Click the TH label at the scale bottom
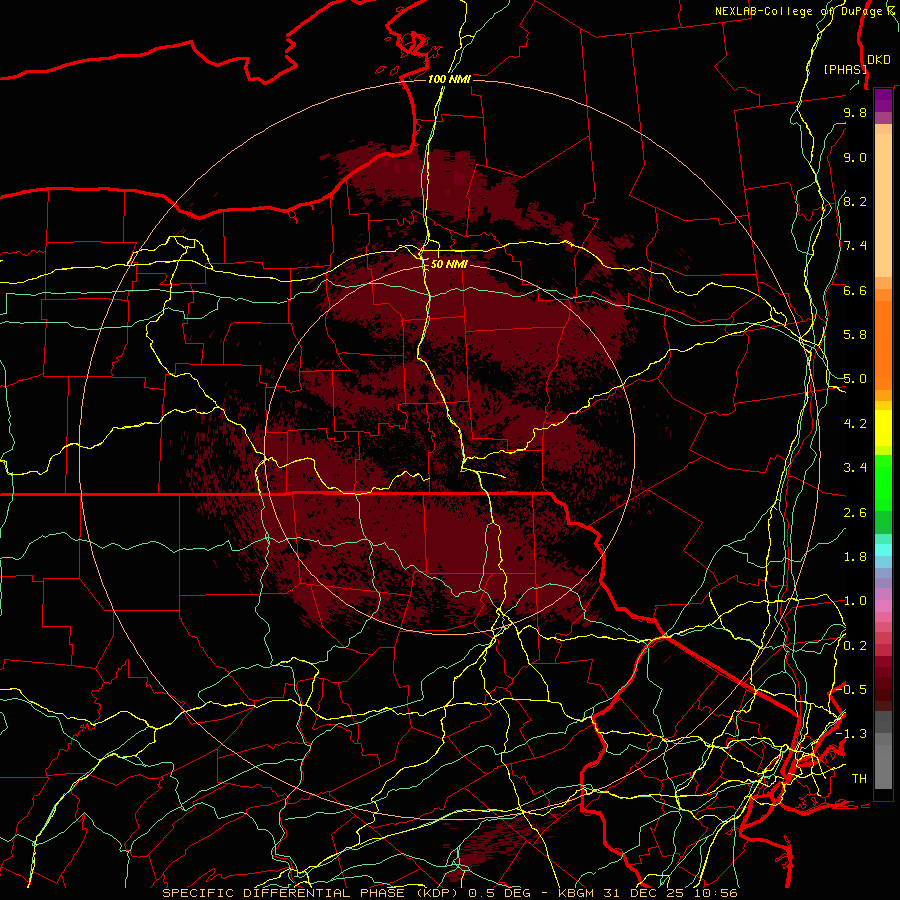Screen dimensions: 900x900 [859, 779]
